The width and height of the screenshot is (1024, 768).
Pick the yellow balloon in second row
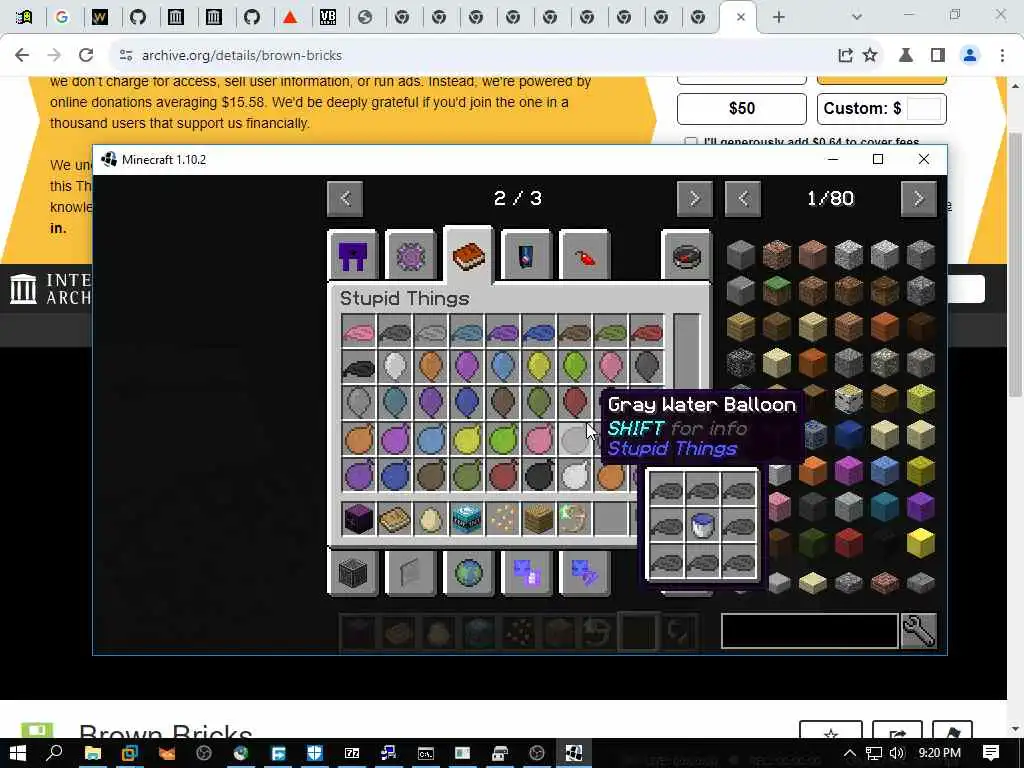(539, 367)
